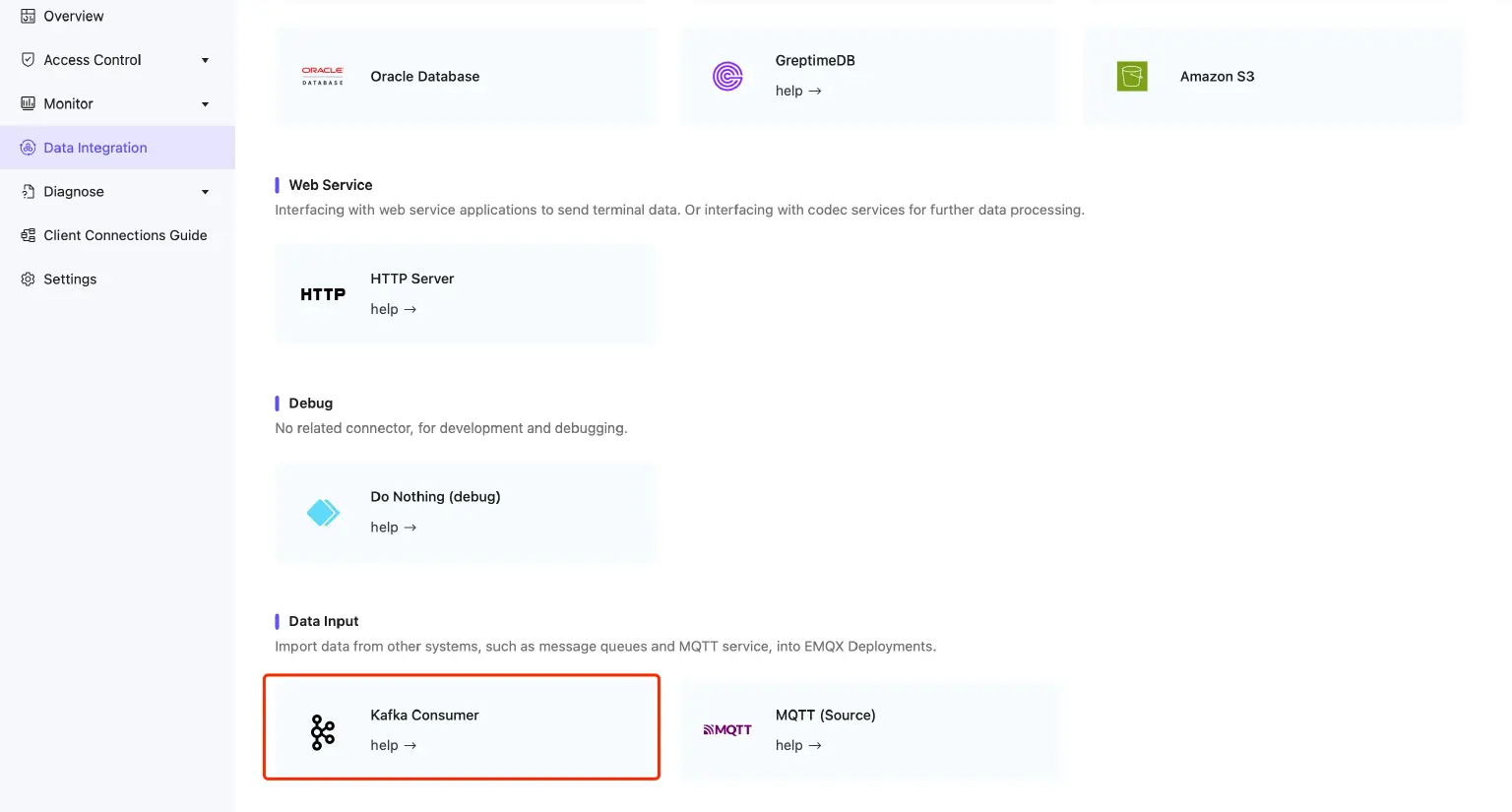This screenshot has height=812, width=1512.
Task: Expand the Diagnose menu
Action: pyautogui.click(x=205, y=191)
